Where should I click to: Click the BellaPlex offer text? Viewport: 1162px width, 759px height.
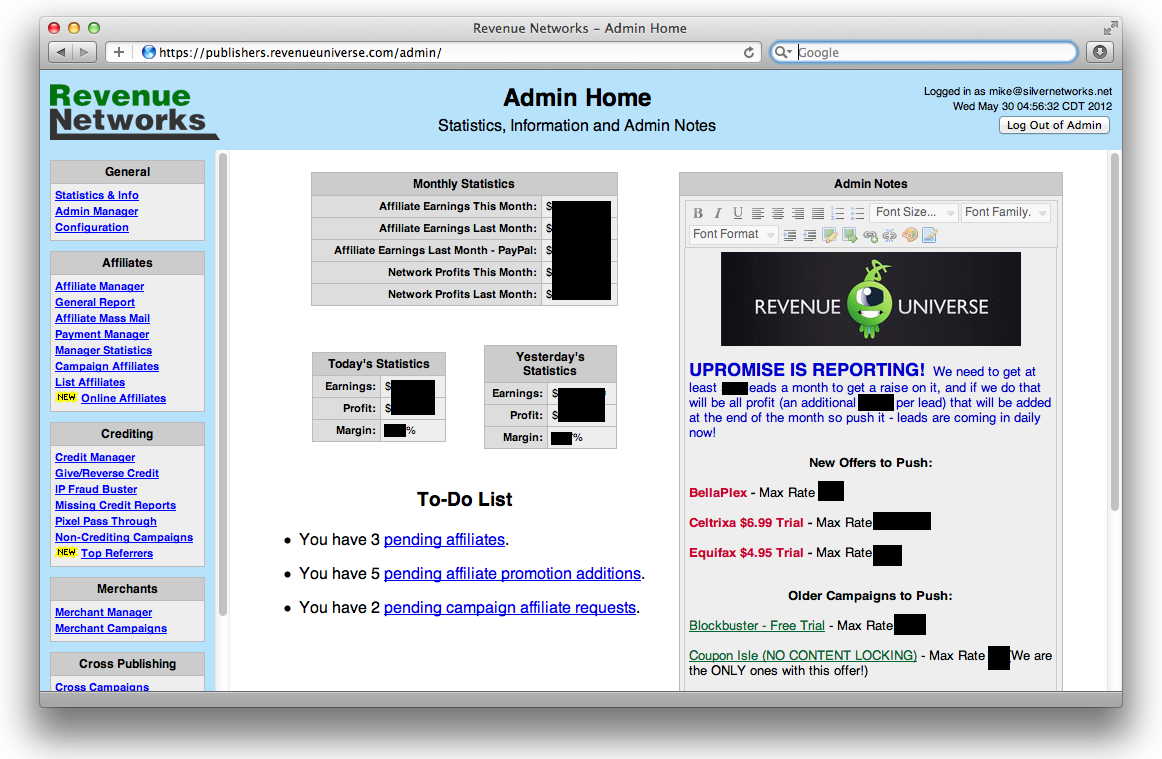pos(718,492)
